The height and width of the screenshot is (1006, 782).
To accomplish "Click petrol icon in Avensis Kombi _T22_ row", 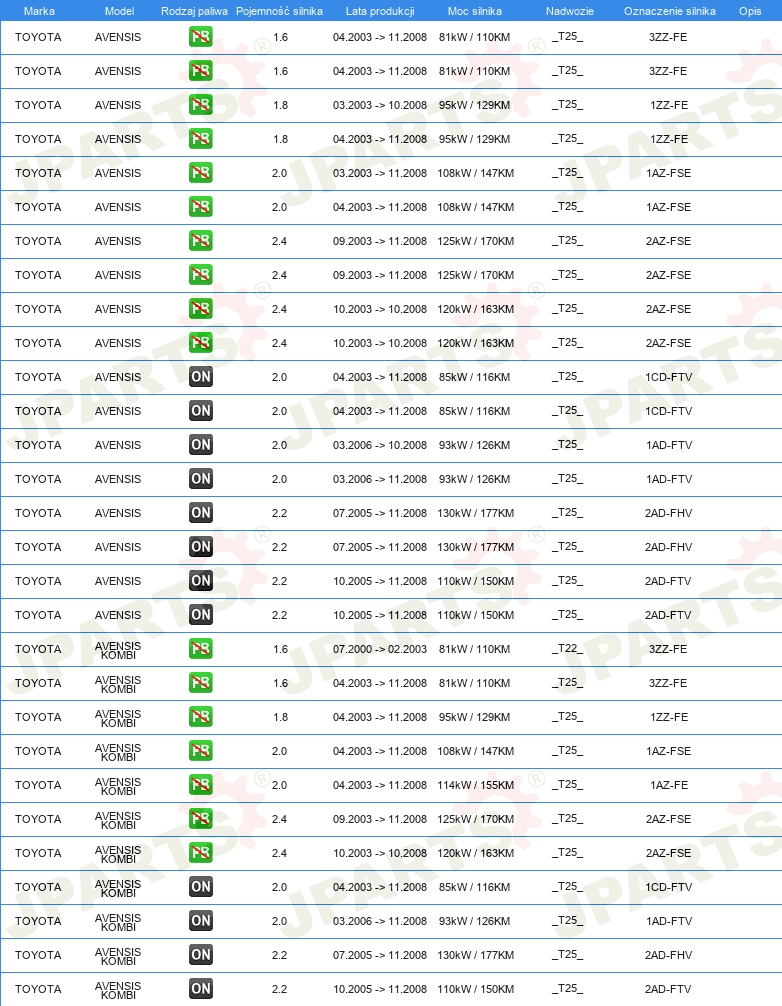I will tap(201, 649).
